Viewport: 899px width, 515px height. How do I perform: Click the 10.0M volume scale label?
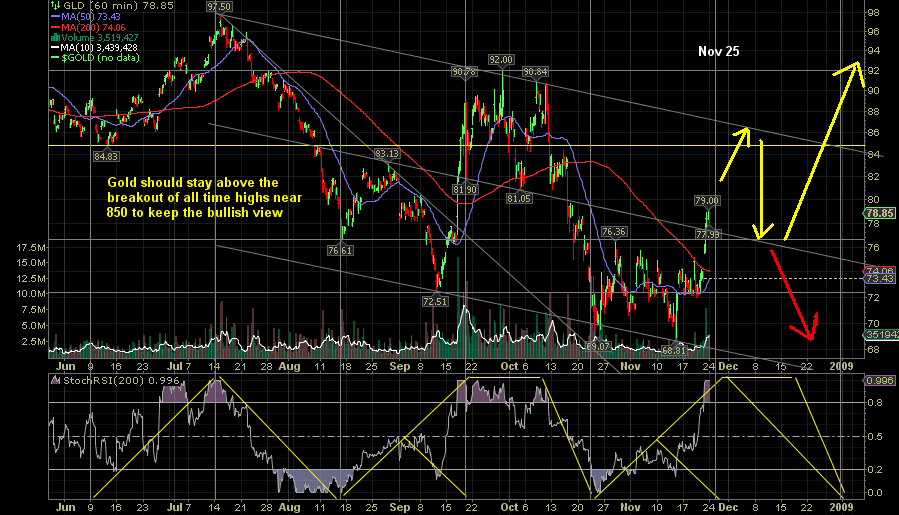[31, 294]
